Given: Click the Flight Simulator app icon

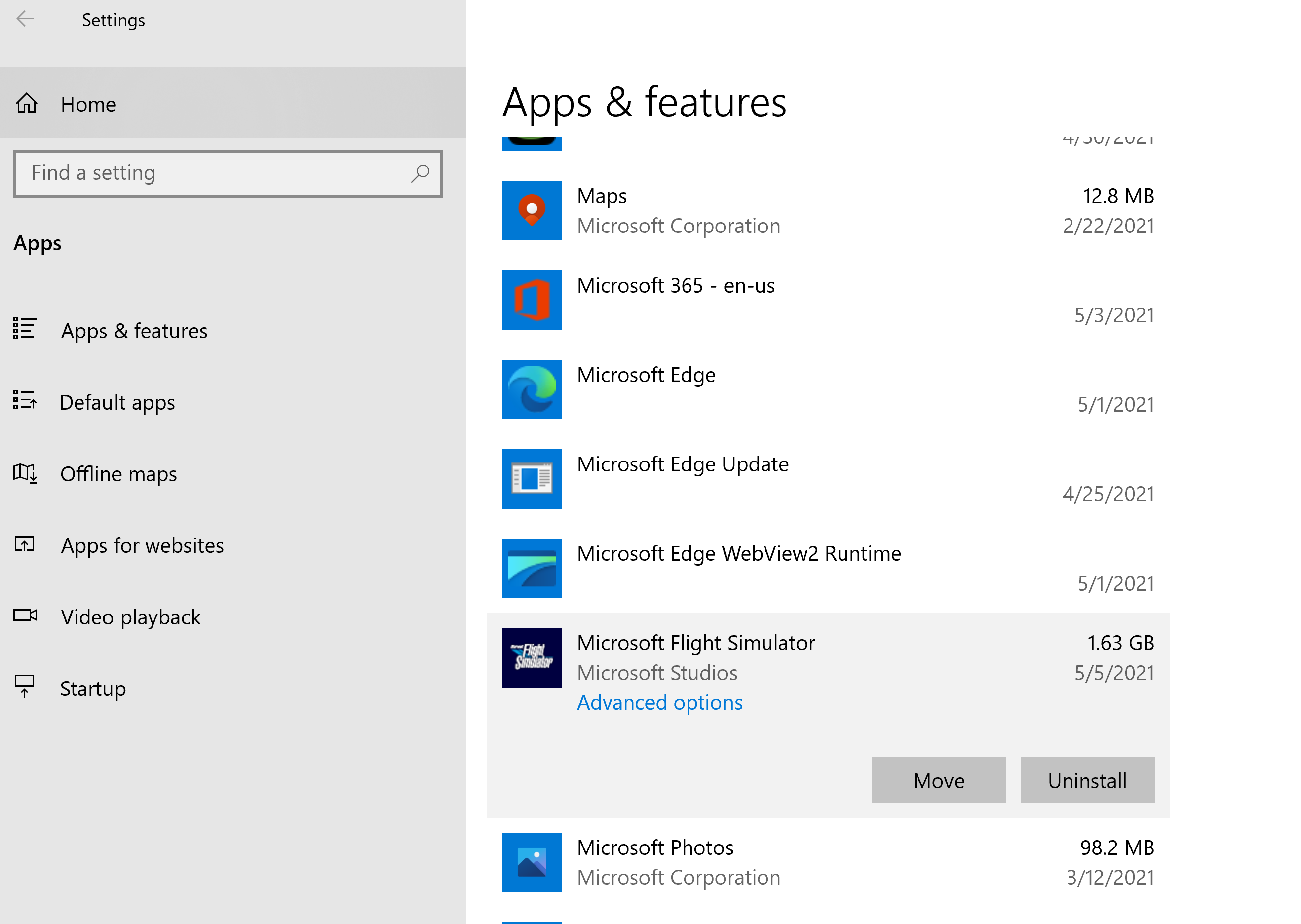Looking at the screenshot, I should 532,657.
